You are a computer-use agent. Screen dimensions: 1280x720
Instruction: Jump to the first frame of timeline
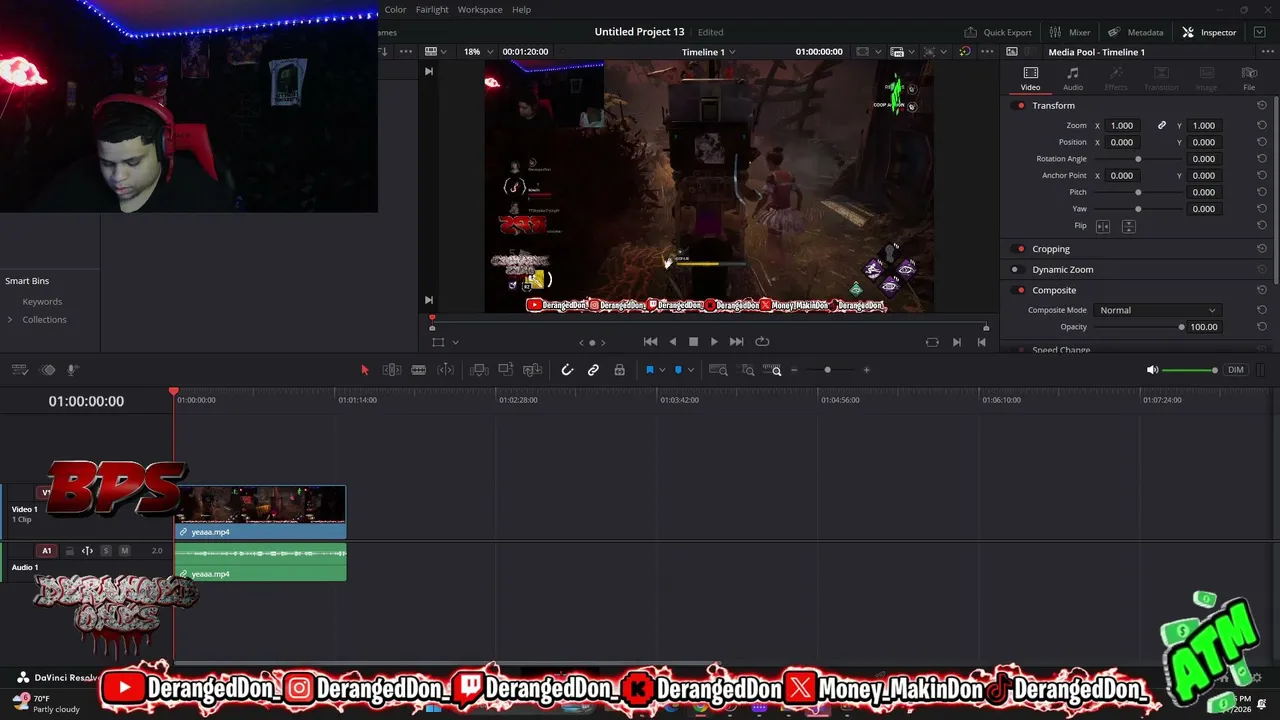650,342
